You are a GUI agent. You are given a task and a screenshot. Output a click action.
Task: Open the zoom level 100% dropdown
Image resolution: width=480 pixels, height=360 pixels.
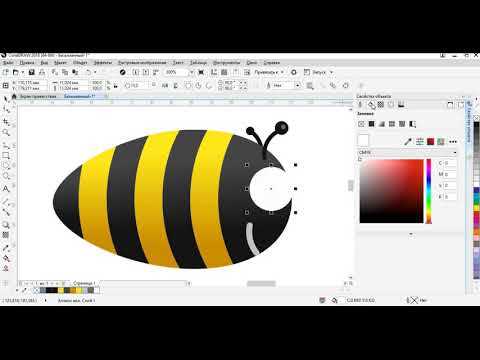(x=191, y=72)
